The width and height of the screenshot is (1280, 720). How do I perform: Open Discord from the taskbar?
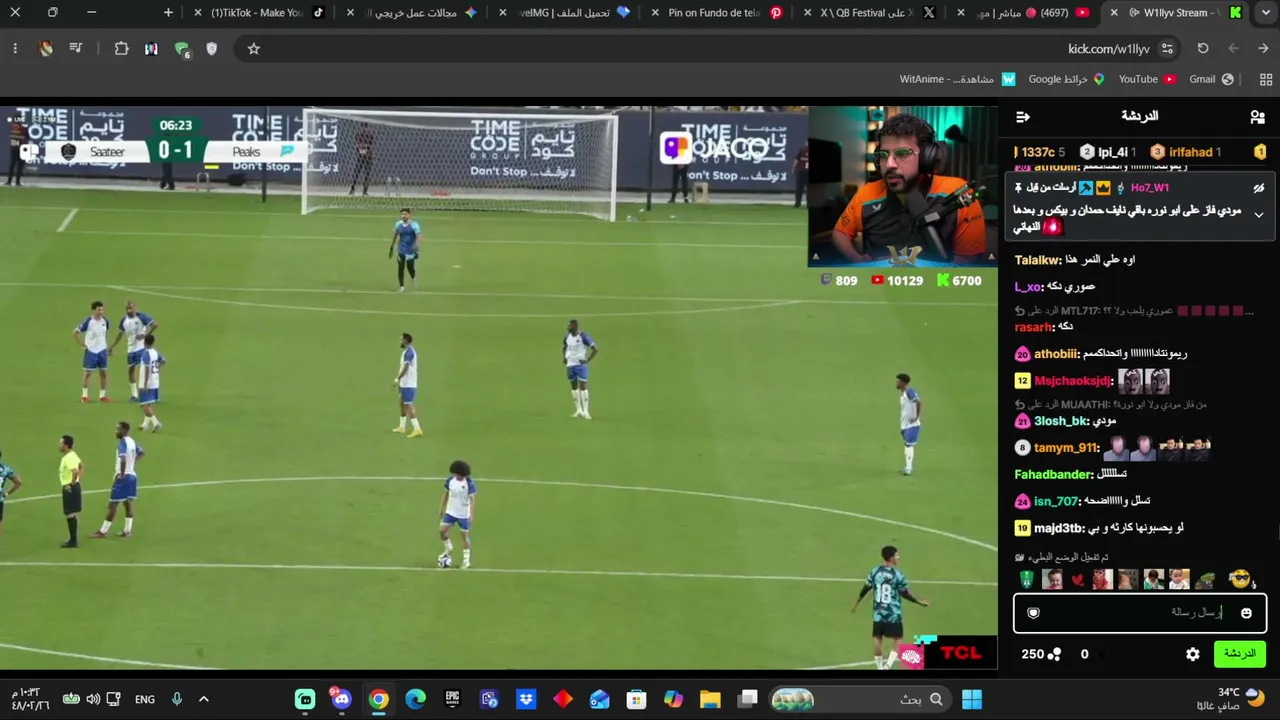tap(342, 699)
